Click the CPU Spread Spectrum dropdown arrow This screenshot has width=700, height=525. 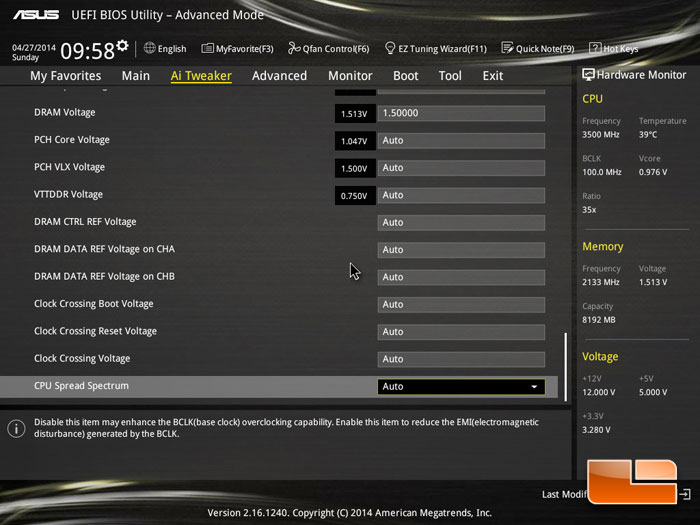[534, 387]
